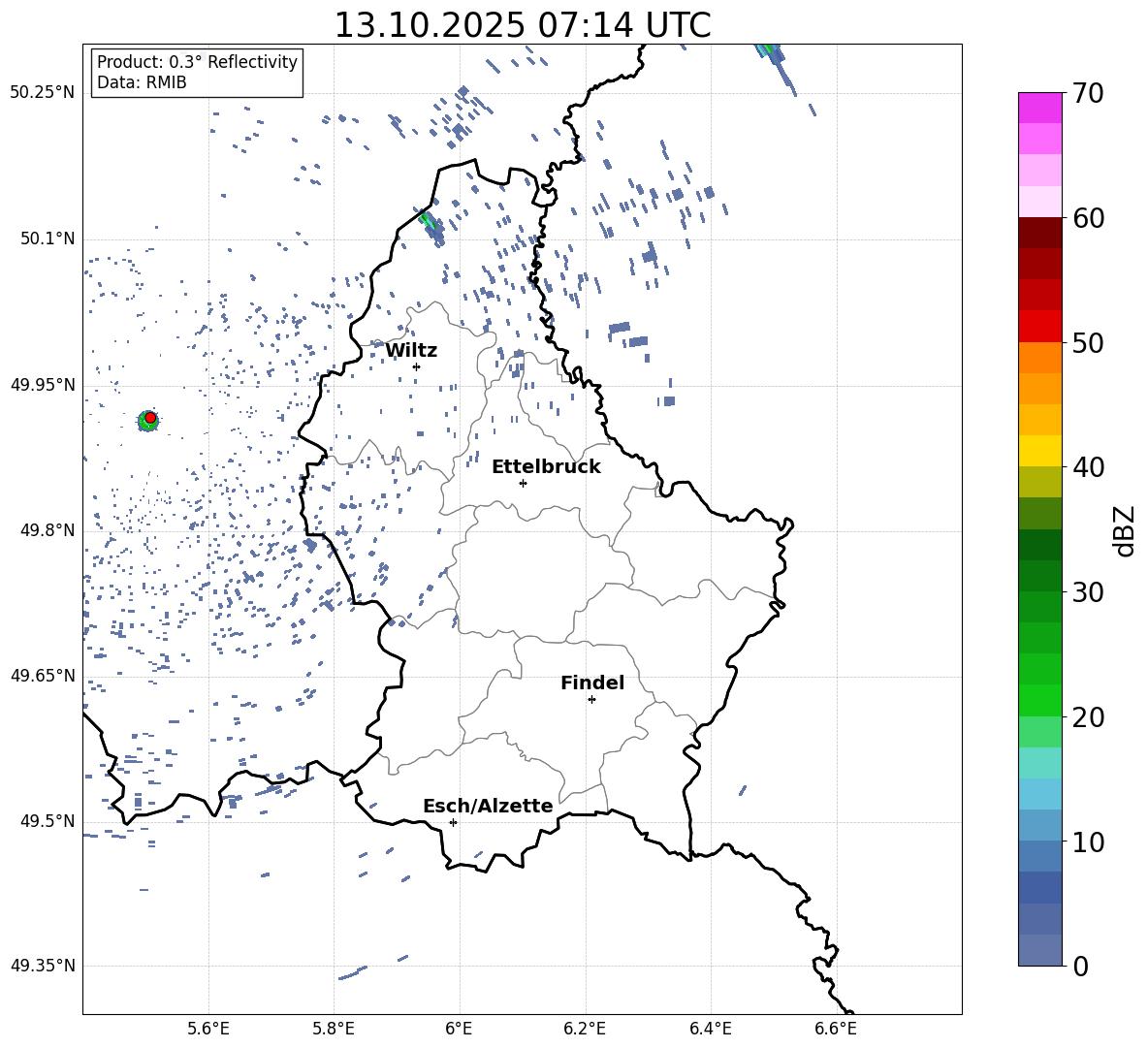
Task: Click the Esch/Alzette station cross marker
Action: coord(453,822)
